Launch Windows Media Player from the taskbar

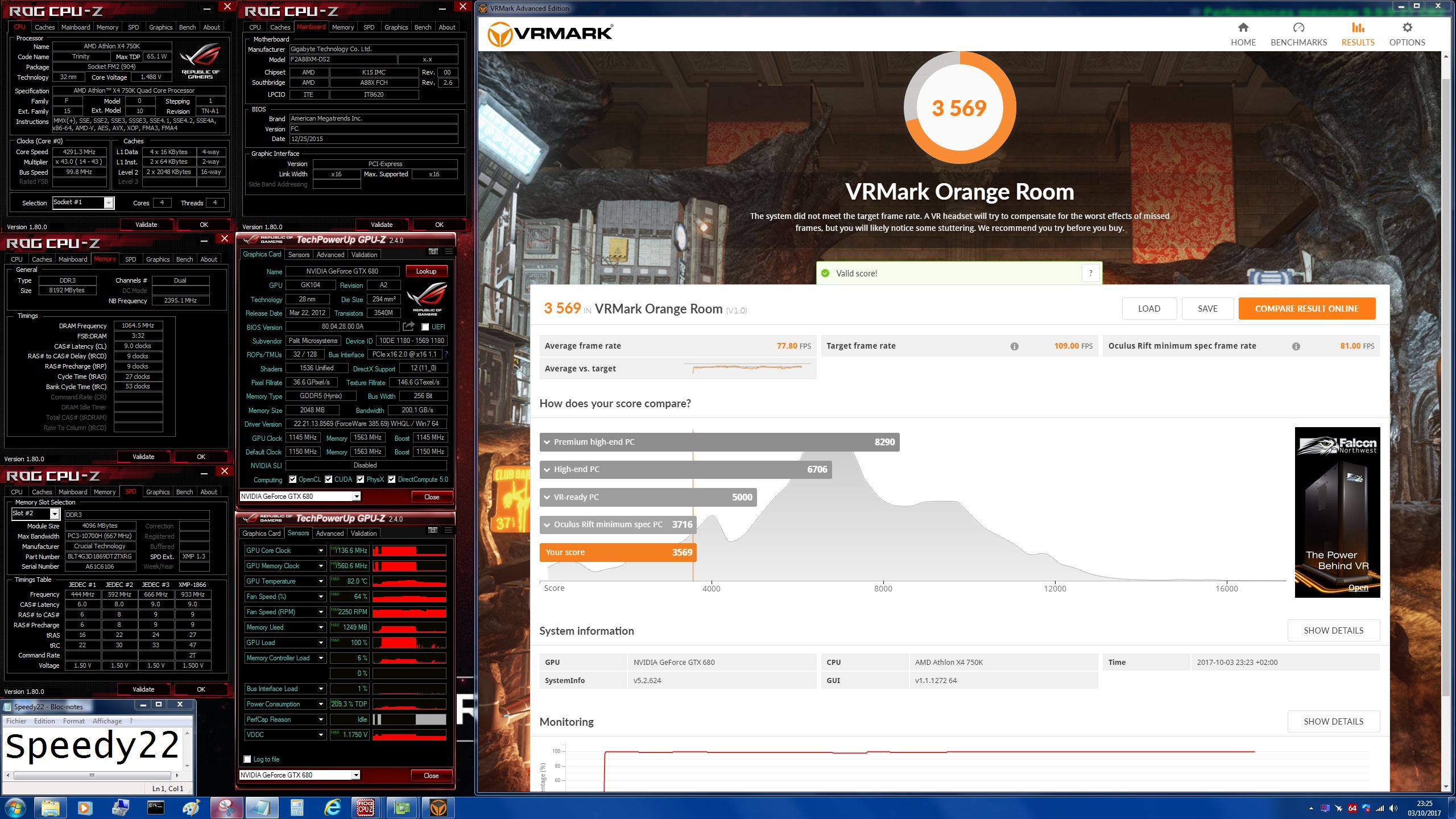(85, 808)
